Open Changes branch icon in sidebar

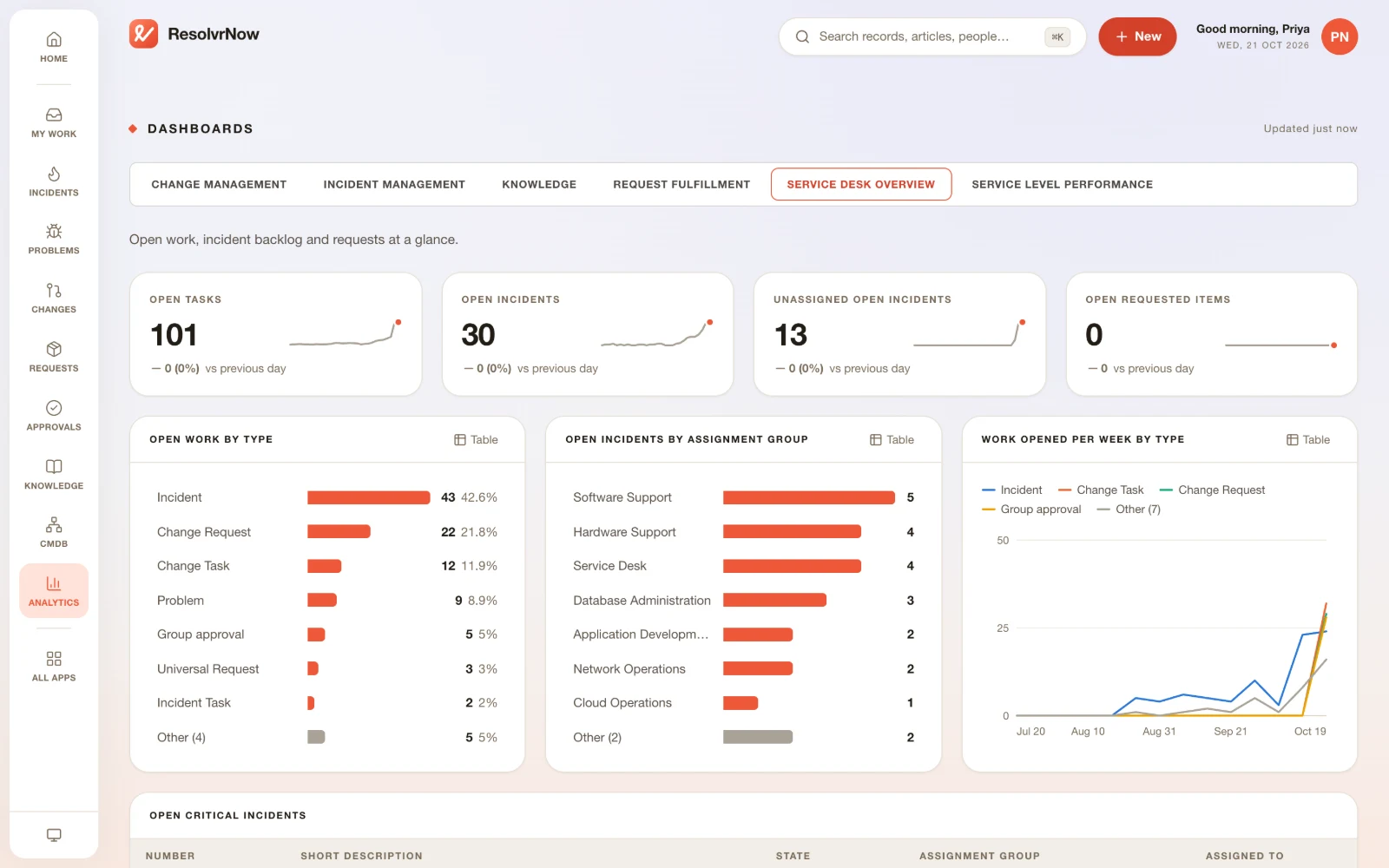(54, 291)
